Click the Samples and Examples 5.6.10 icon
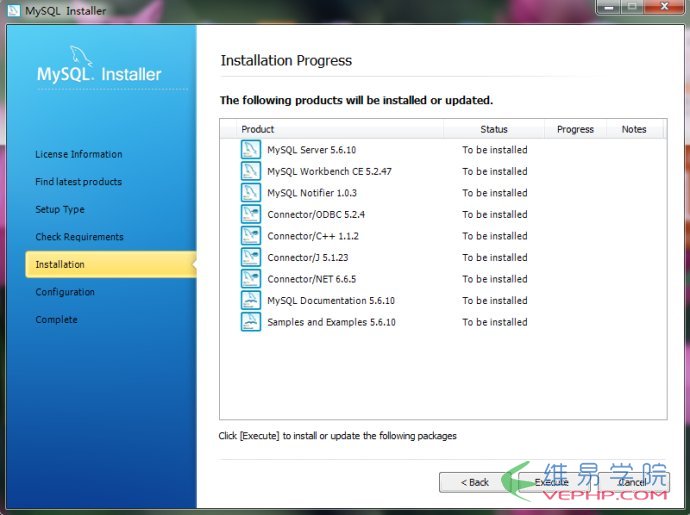 coord(251,322)
